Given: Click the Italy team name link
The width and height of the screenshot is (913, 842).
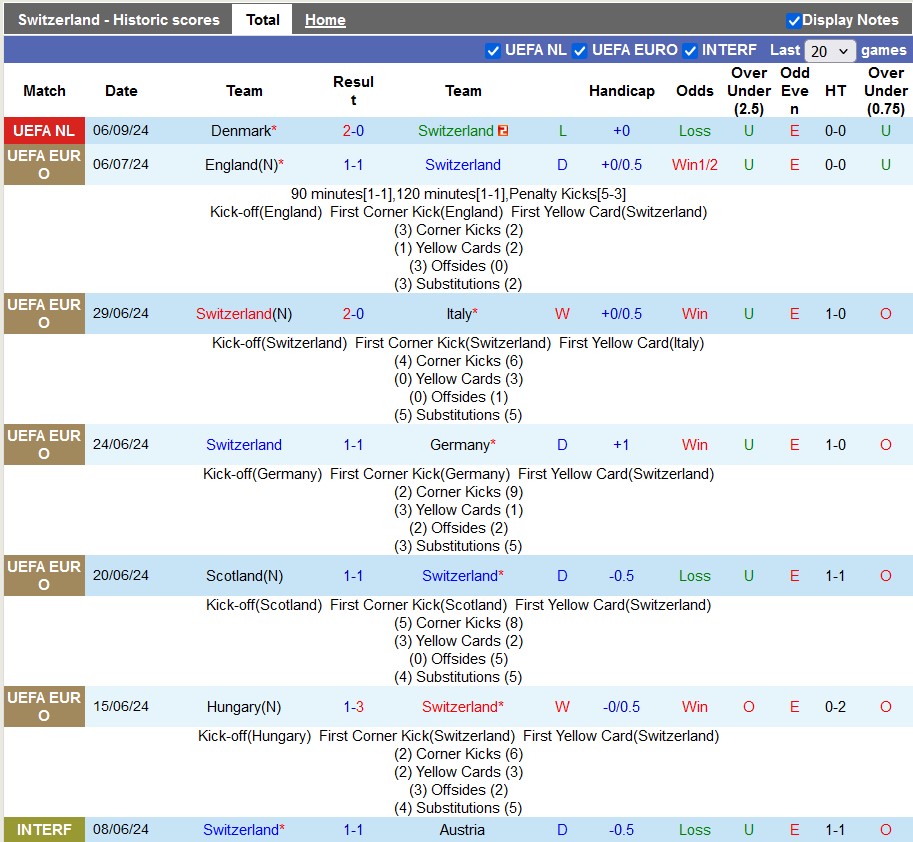Looking at the screenshot, I should coord(459,314).
